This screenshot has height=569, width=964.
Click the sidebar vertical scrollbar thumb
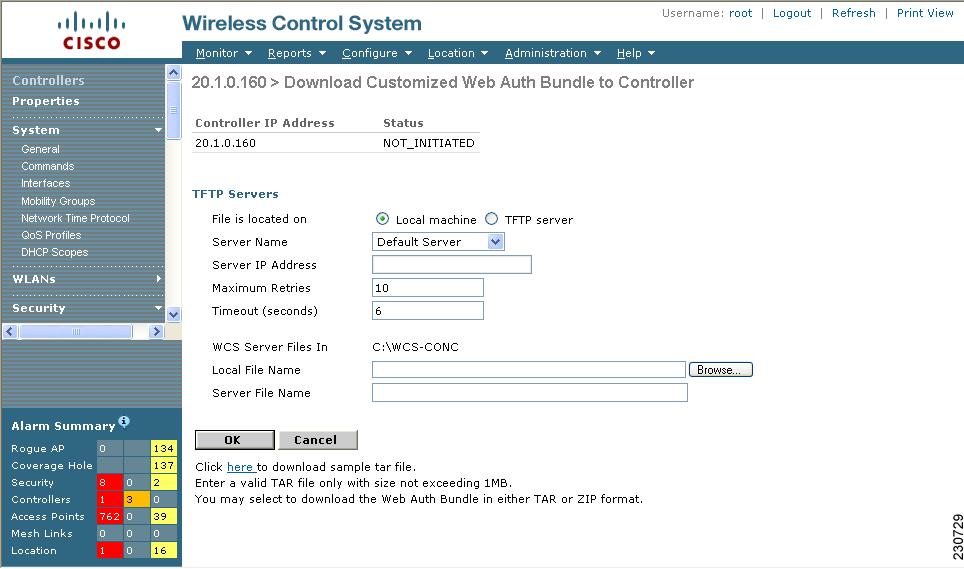click(x=173, y=110)
